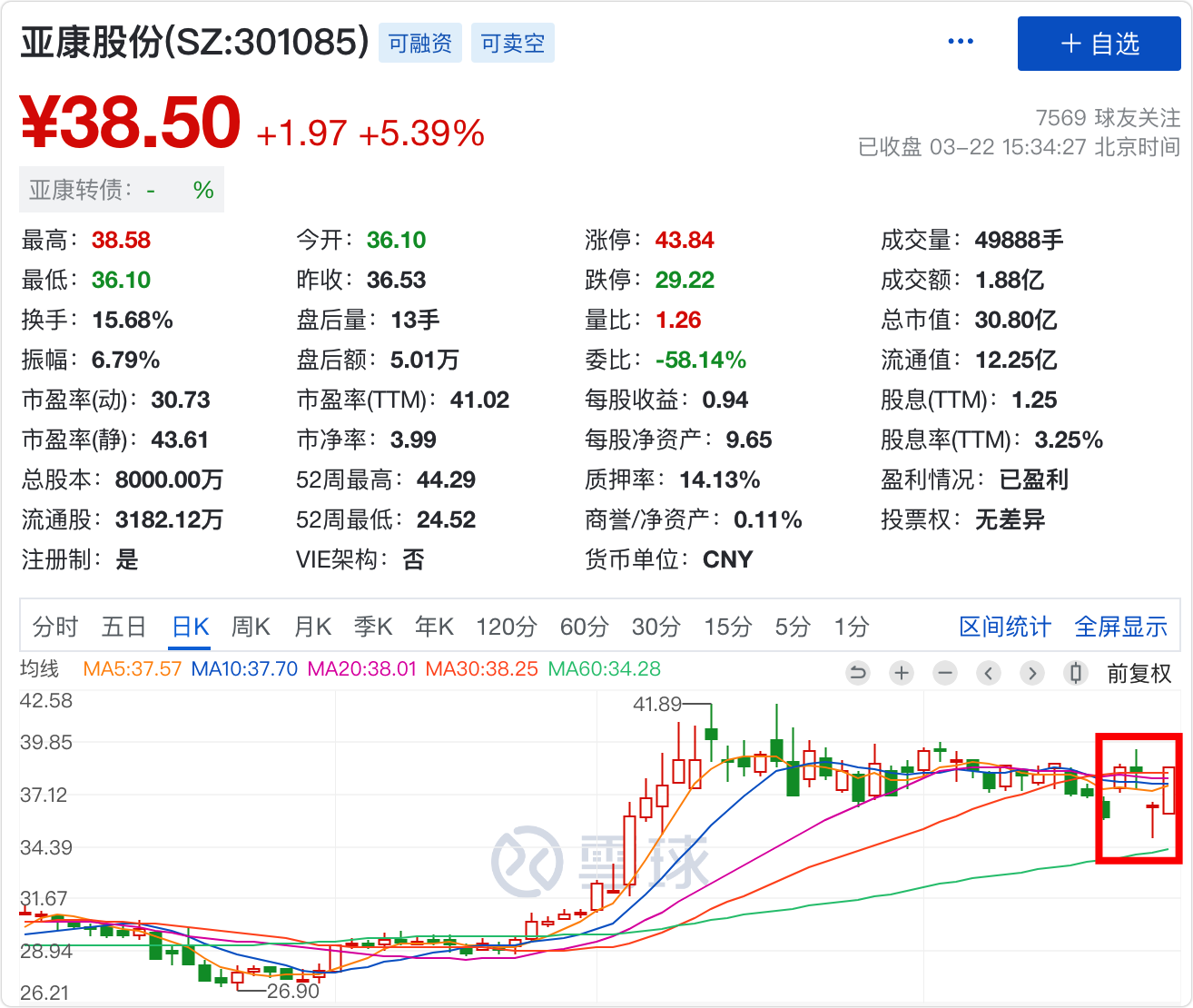
Task: Click 全屏显示 to show chart fullscreen
Action: pyautogui.click(x=1120, y=627)
